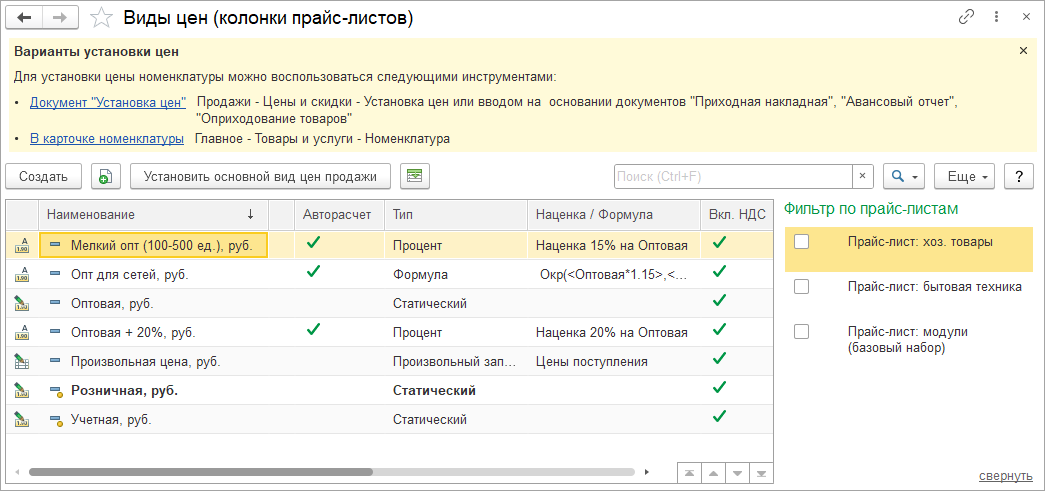Open help with the question mark button
Screen dimensions: 1045x491
click(x=1018, y=177)
